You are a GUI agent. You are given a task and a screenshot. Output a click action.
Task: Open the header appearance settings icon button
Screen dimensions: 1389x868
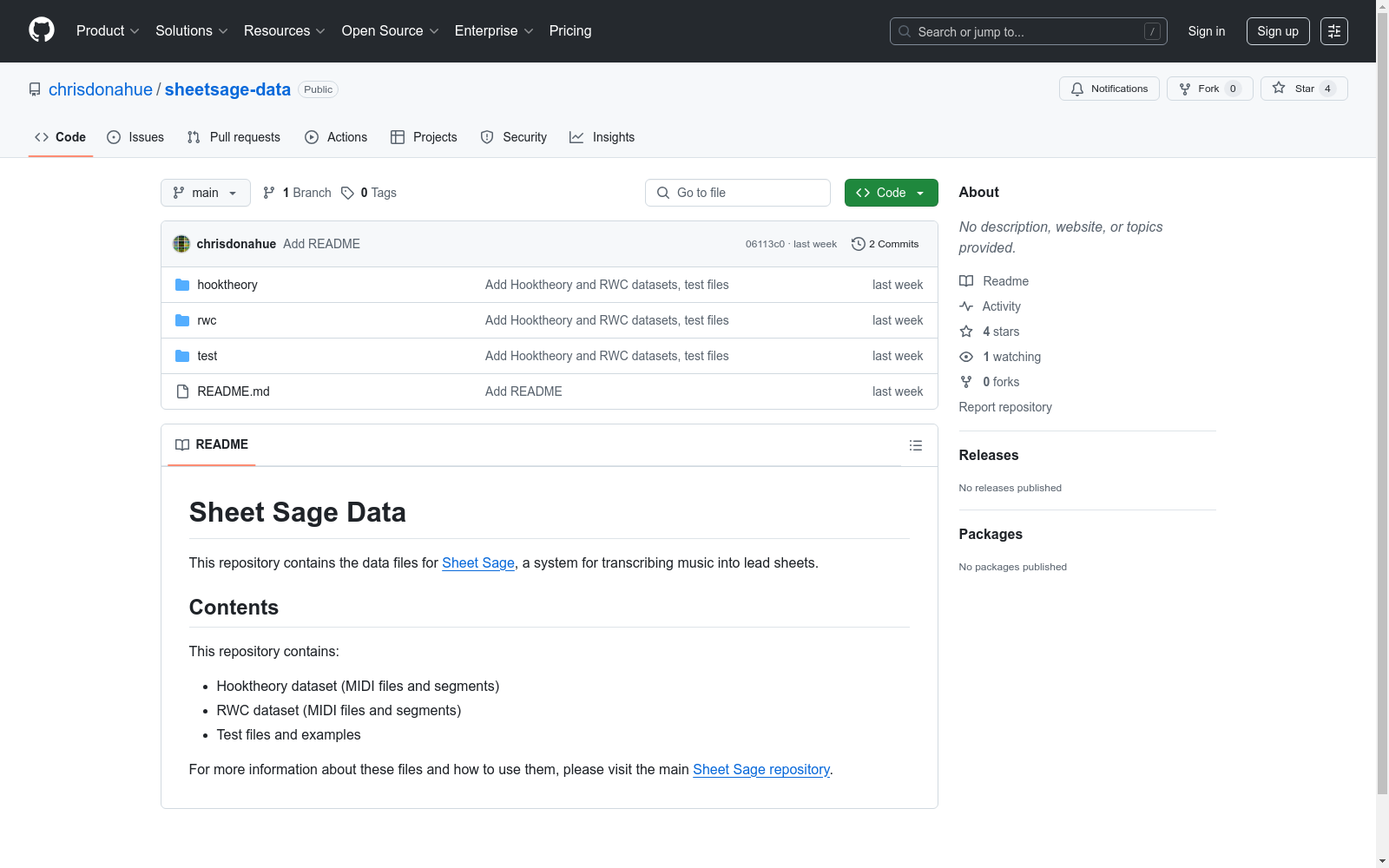[1334, 31]
